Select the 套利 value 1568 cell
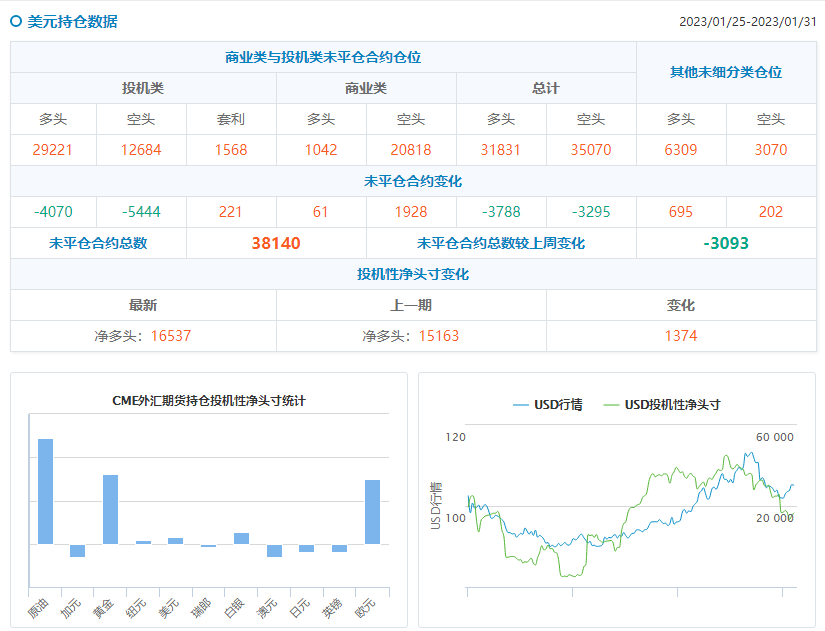This screenshot has height=631, width=825. click(x=231, y=150)
